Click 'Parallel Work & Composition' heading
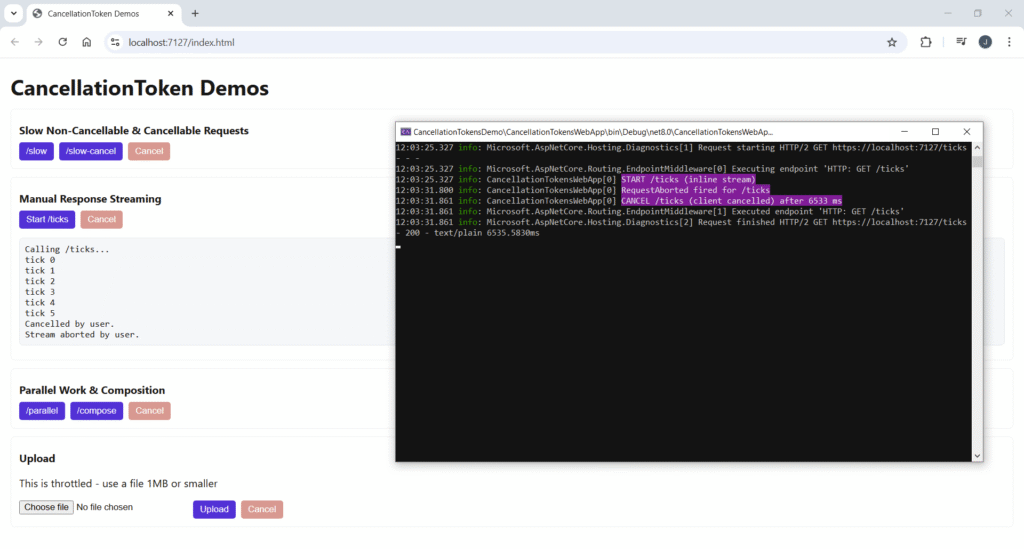Screen dimensions: 1024x549 (92, 390)
